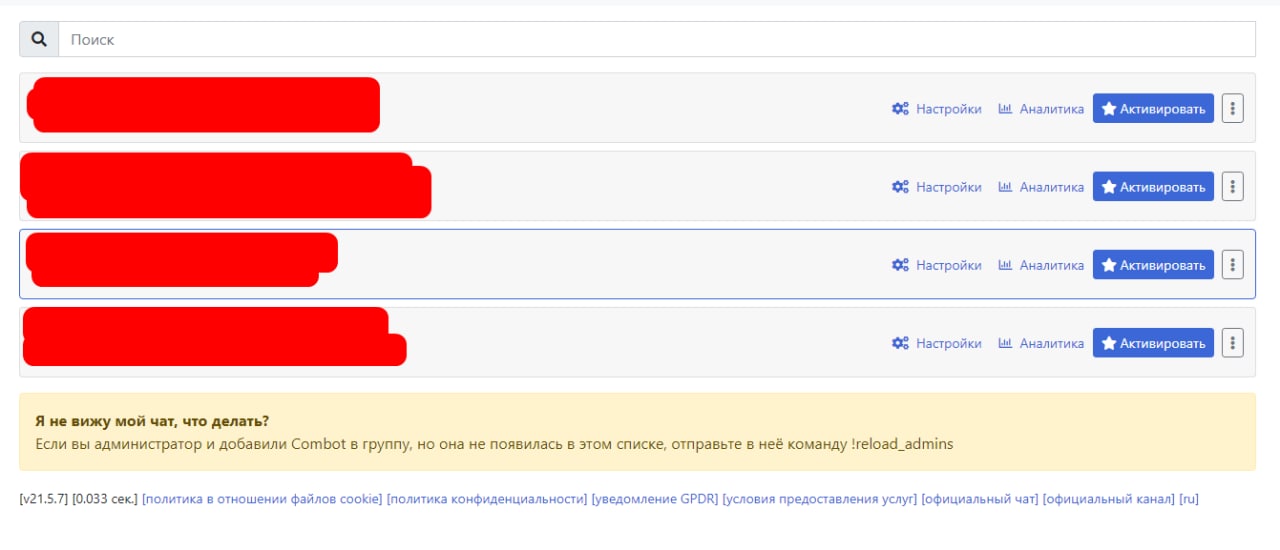The height and width of the screenshot is (550, 1280).
Task: Click the bar chart icon in the second chat row
Action: point(1006,187)
